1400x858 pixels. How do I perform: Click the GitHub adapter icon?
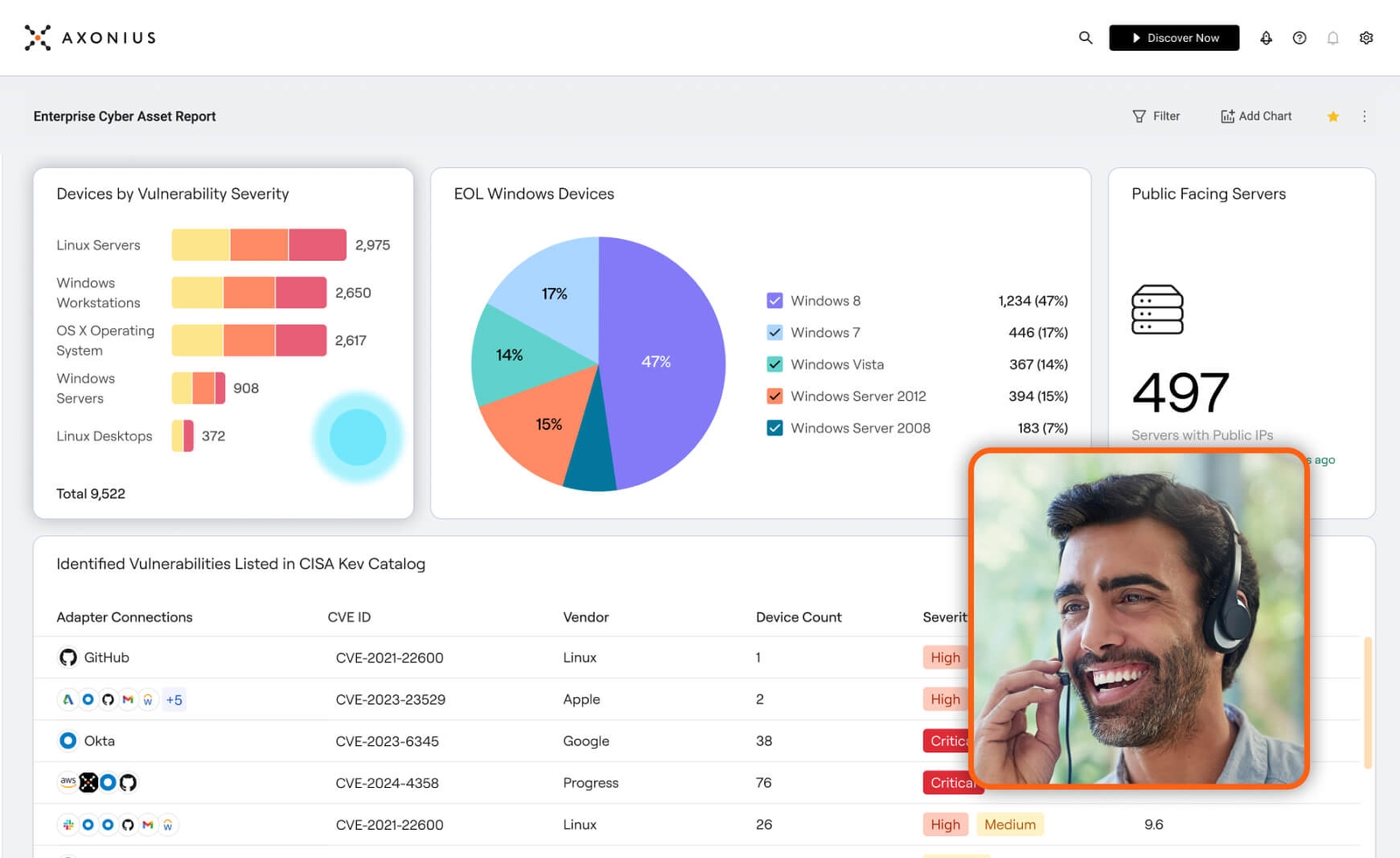point(67,658)
